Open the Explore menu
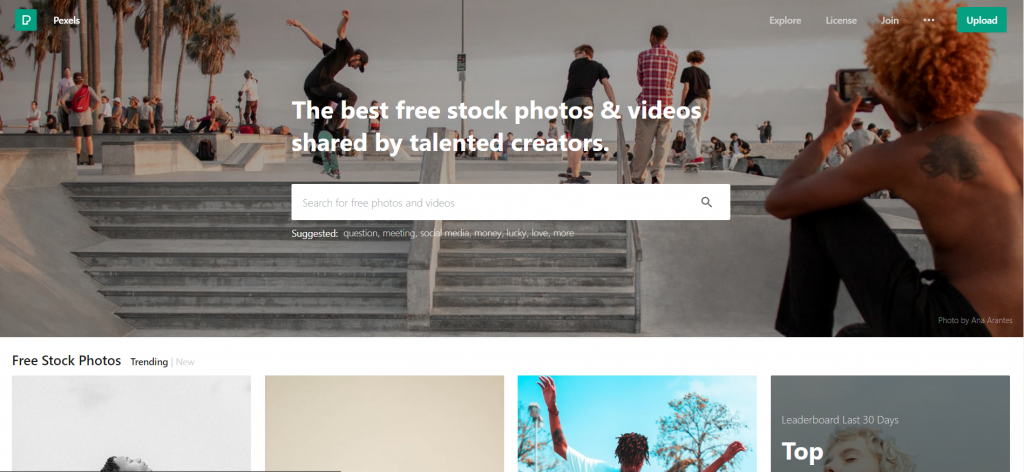 point(785,20)
